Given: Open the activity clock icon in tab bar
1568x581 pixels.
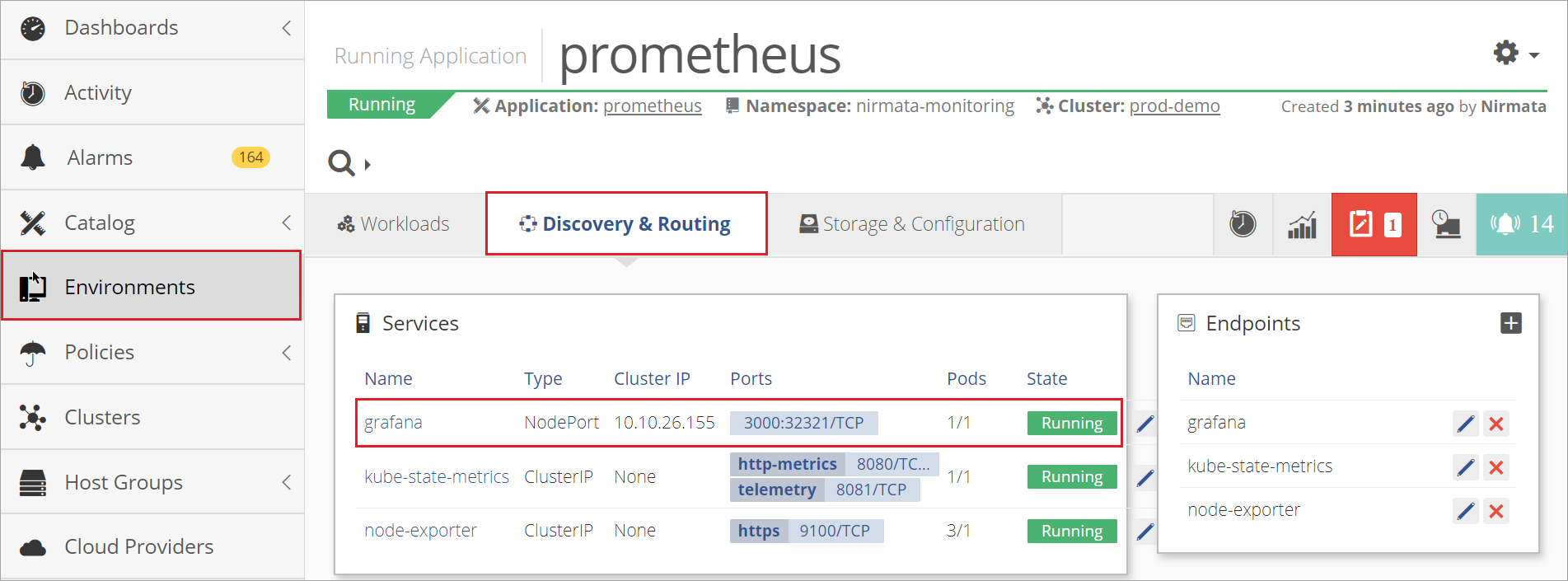Looking at the screenshot, I should point(1243,224).
